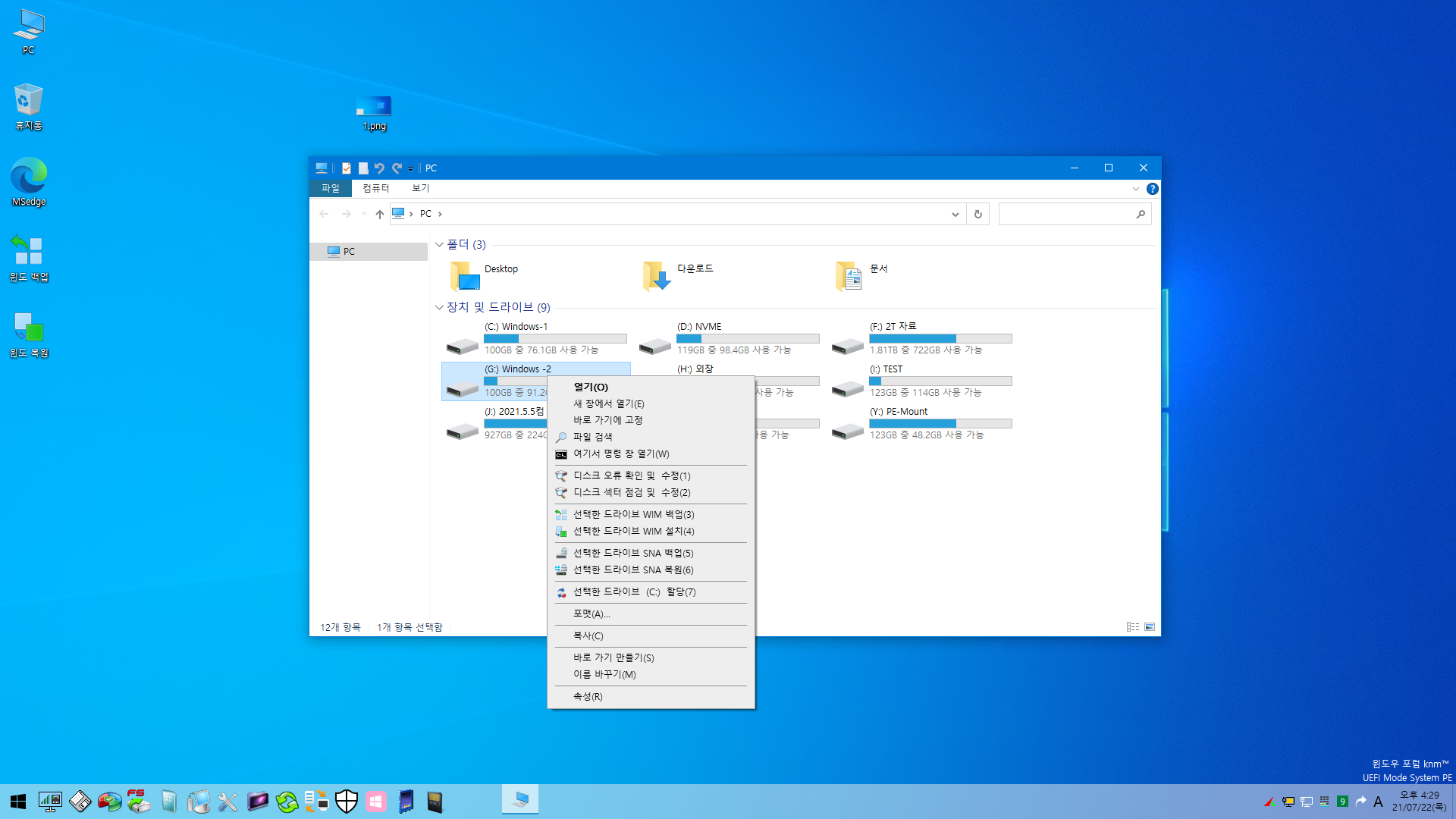1456x819 pixels.
Task: Launch MSedge from the desktop
Action: coord(29,182)
